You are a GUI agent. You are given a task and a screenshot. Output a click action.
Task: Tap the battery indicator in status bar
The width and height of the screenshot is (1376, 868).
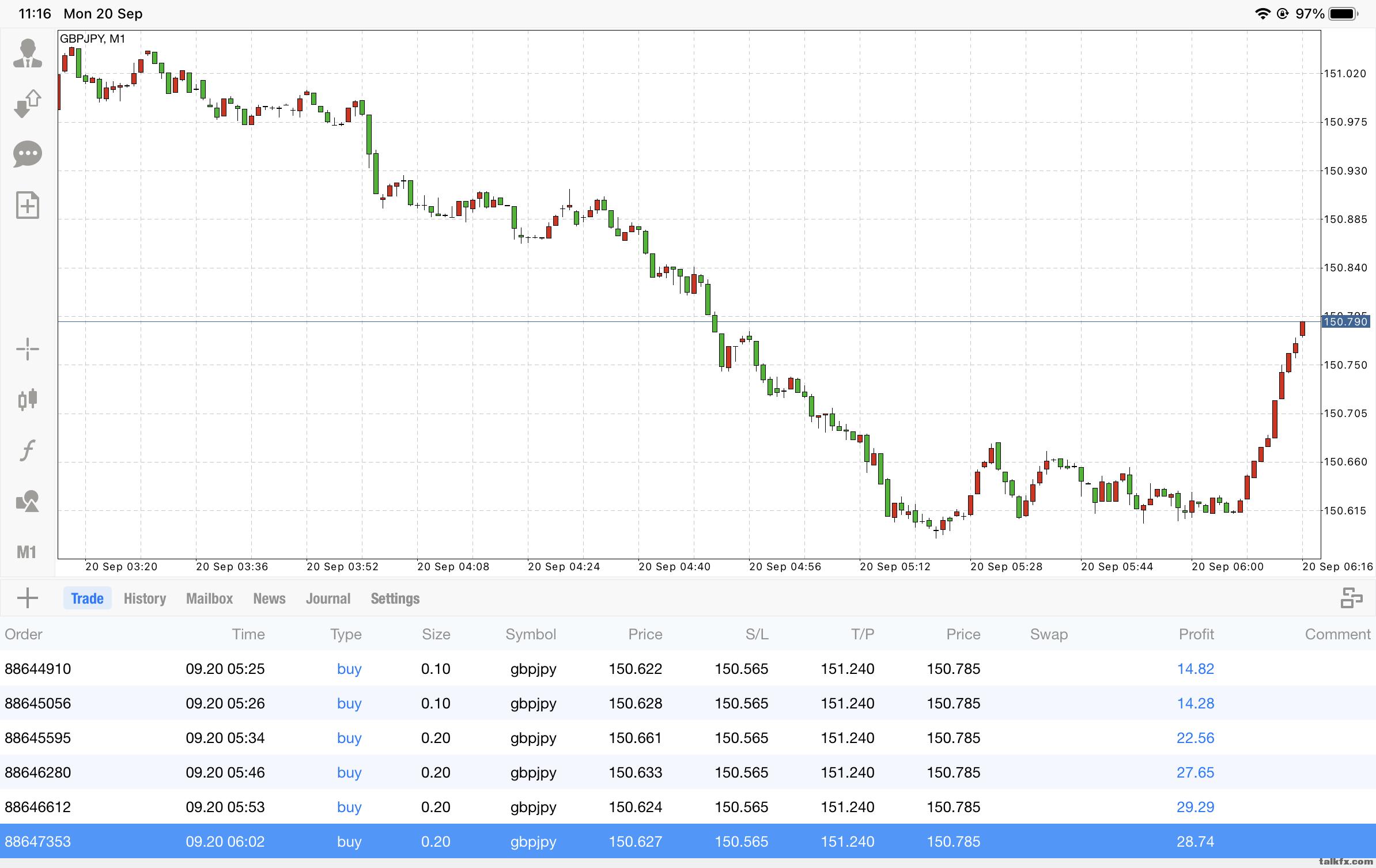click(x=1343, y=14)
